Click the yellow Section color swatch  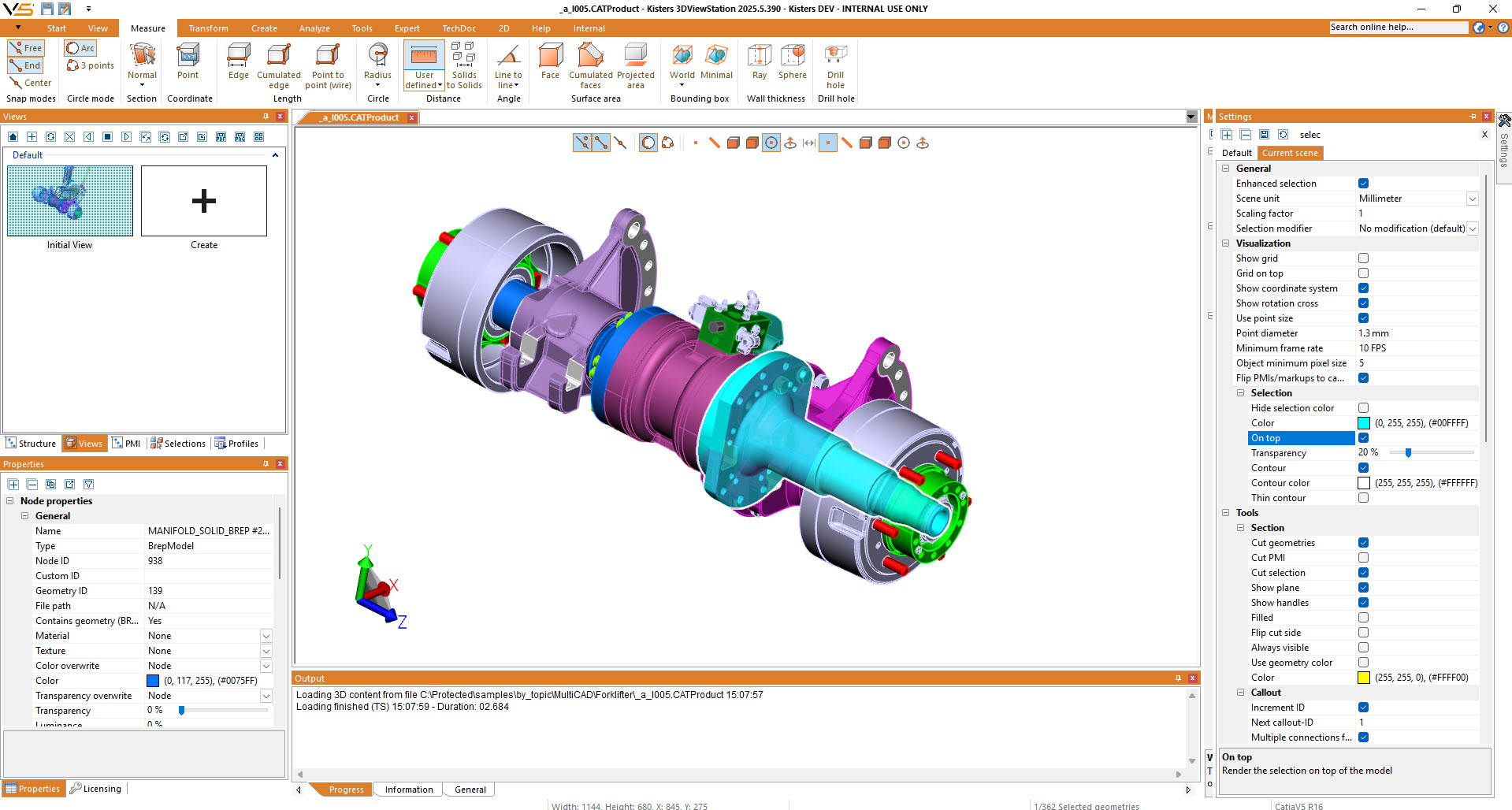click(x=1363, y=678)
